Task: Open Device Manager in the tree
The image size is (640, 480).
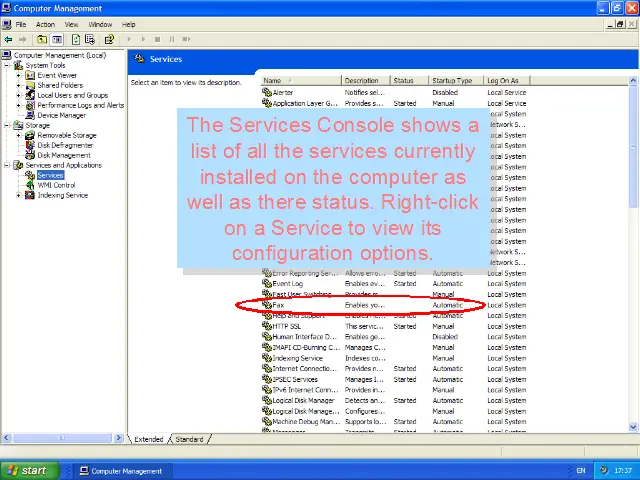Action: tap(61, 115)
